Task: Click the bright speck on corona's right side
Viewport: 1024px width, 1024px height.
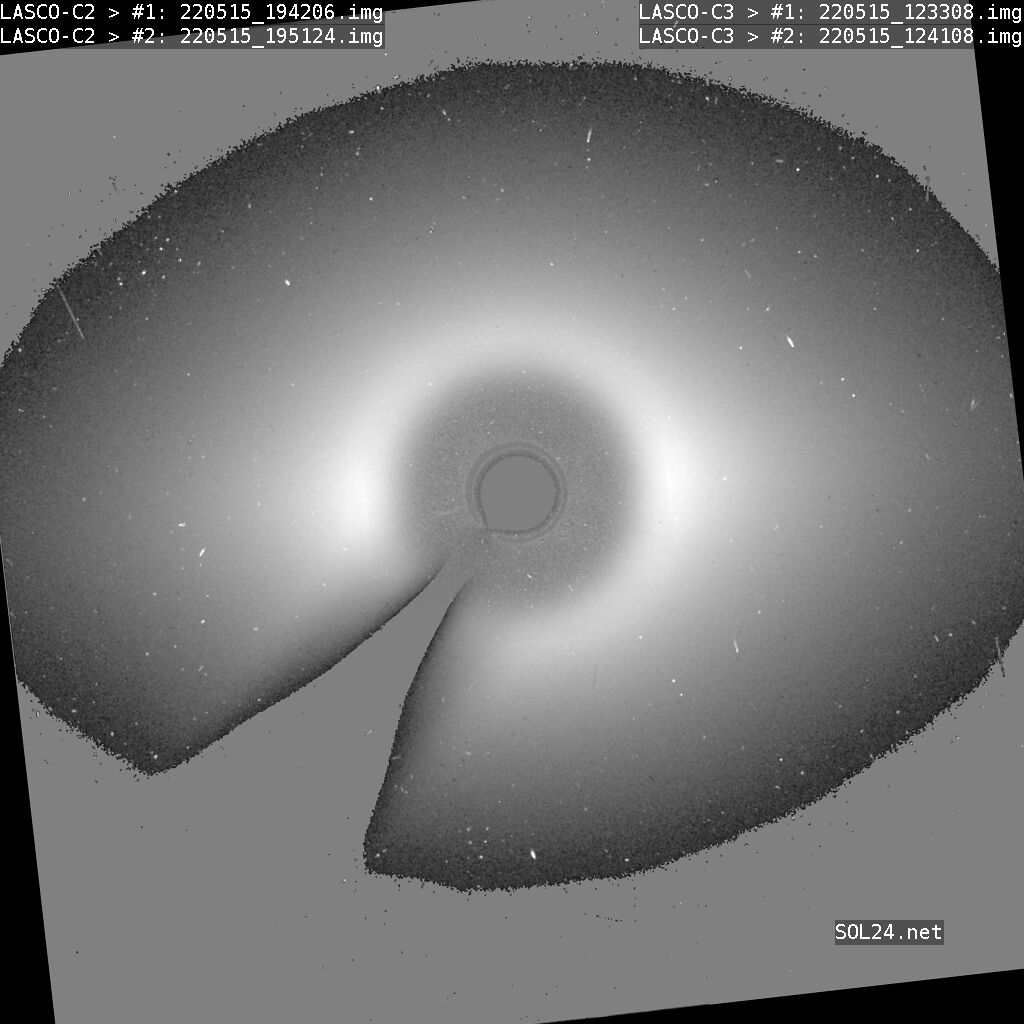Action: [x=790, y=341]
